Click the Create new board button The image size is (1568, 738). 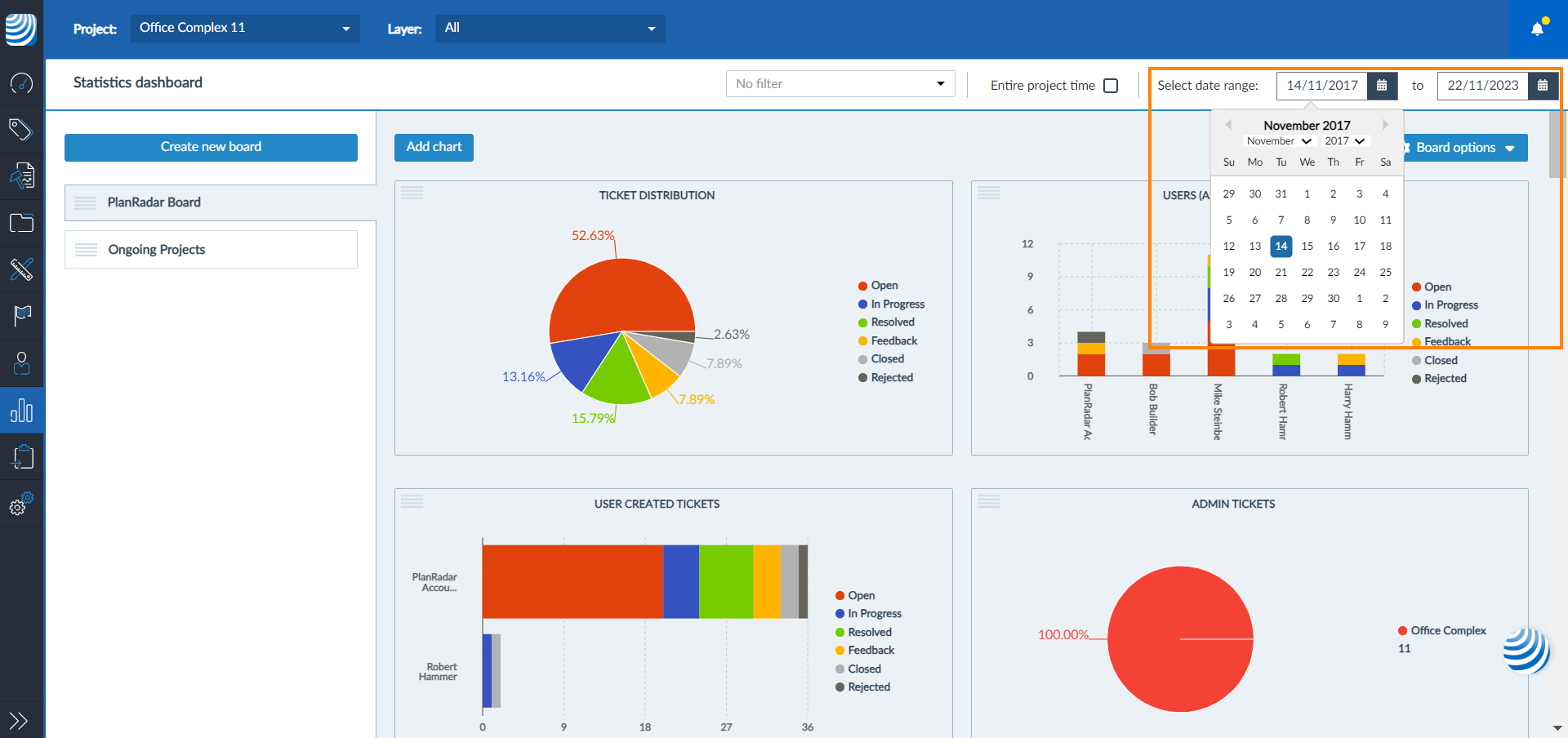pos(211,147)
